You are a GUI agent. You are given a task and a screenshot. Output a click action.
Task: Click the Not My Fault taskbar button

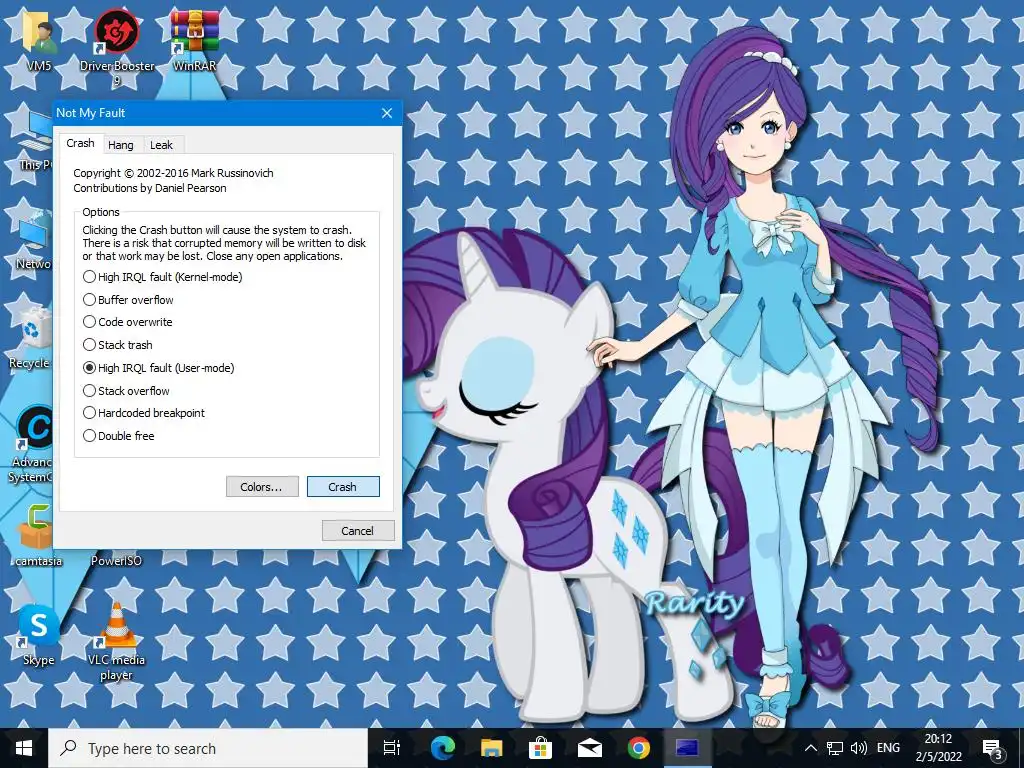688,748
